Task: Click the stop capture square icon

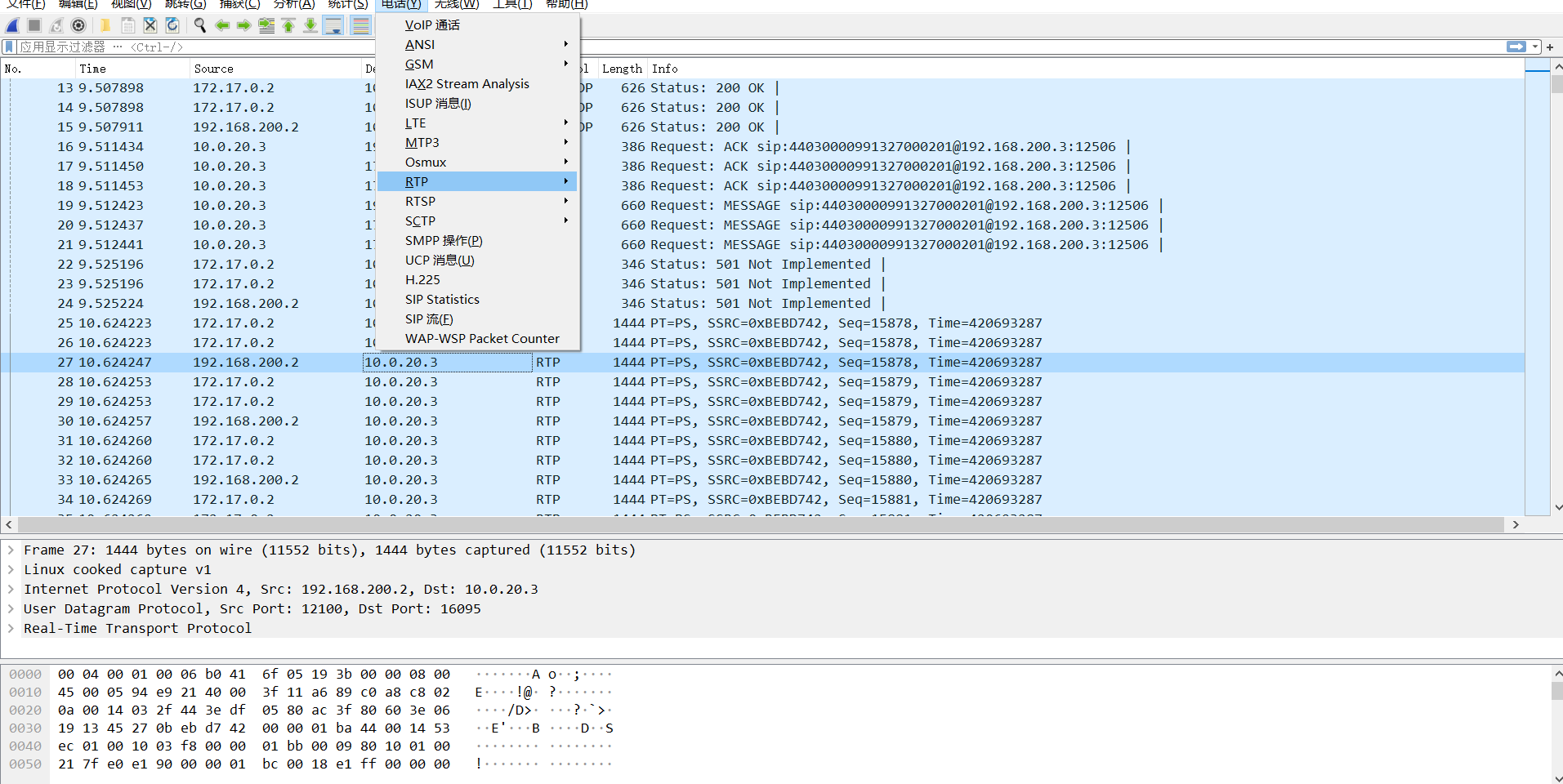Action: (34, 26)
